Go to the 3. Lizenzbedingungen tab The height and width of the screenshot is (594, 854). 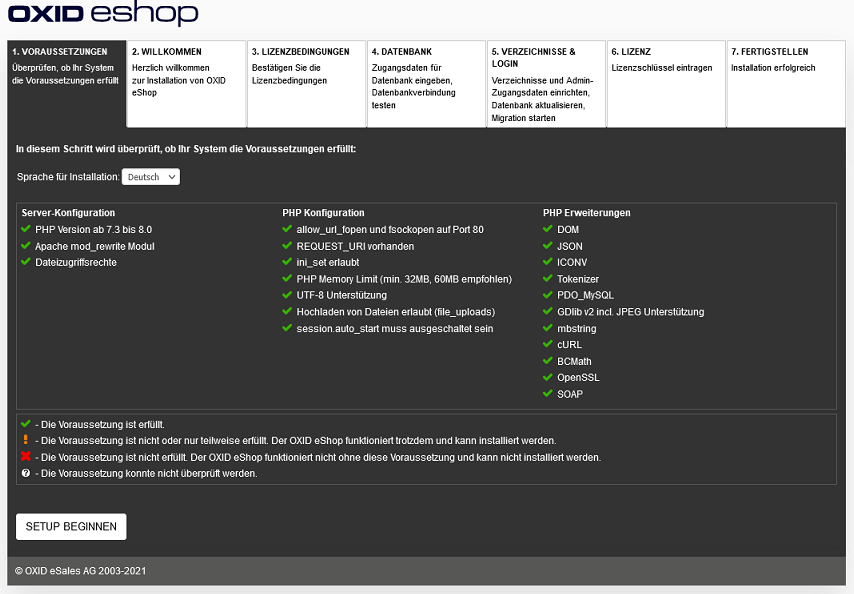point(306,84)
